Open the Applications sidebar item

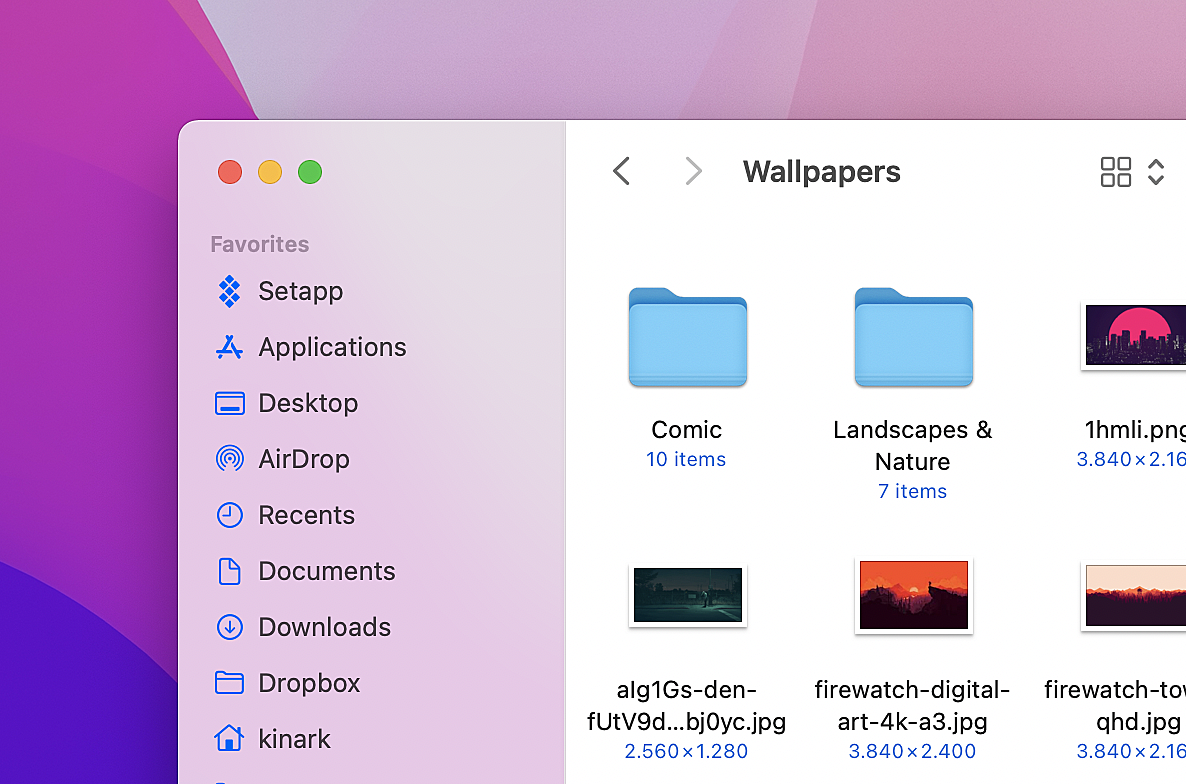click(332, 347)
